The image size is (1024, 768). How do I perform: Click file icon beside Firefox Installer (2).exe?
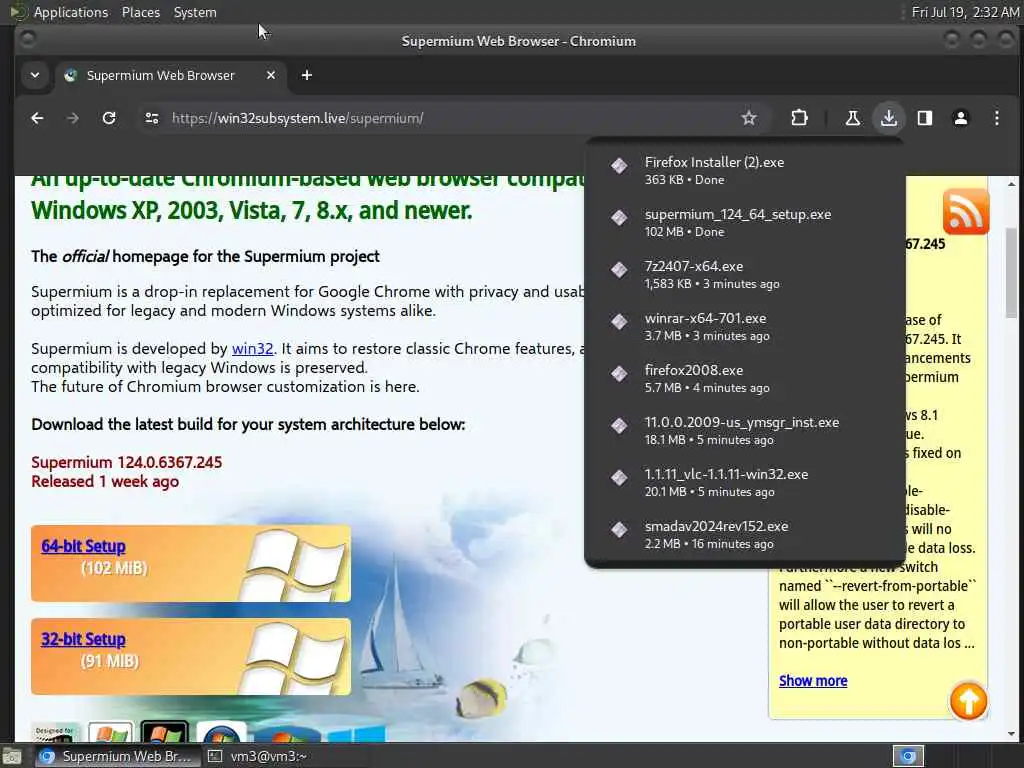[x=619, y=165]
